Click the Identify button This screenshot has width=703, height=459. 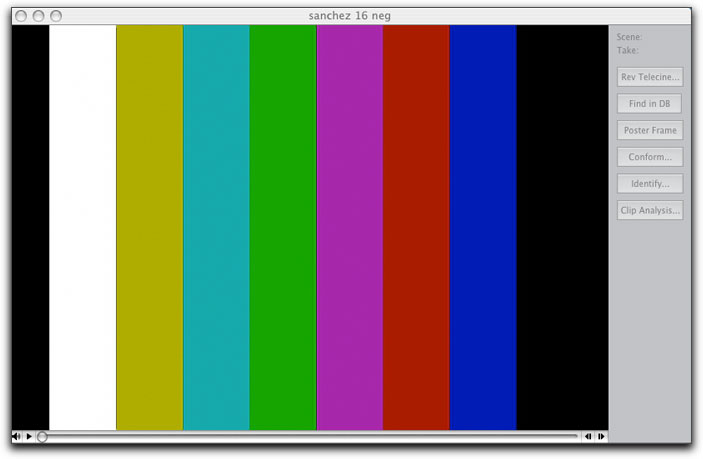[x=650, y=183]
